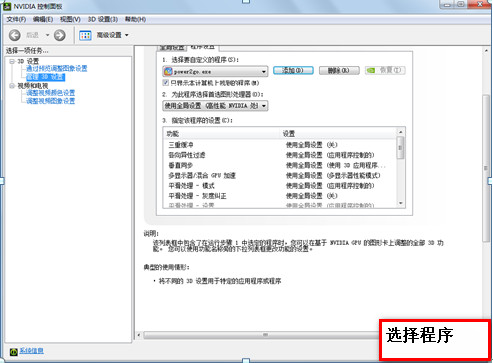Viewport: 493px width, 363px height.
Task: Open the 3D 设置(3) menu
Action: tap(103, 19)
